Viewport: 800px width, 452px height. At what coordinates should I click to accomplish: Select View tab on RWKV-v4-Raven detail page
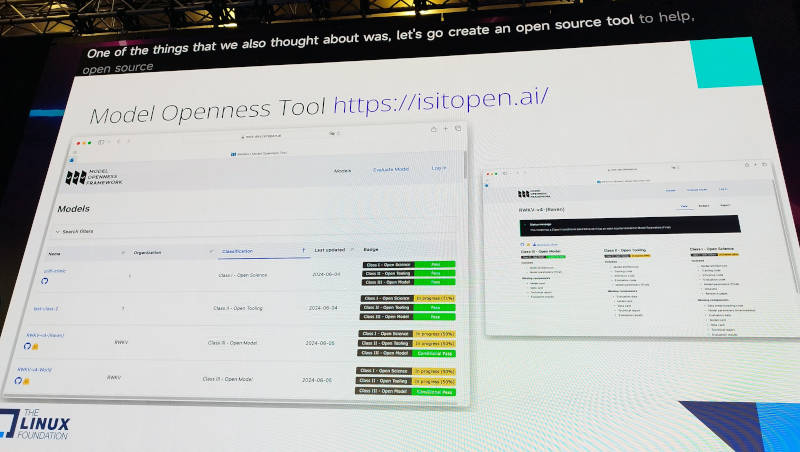(x=684, y=207)
